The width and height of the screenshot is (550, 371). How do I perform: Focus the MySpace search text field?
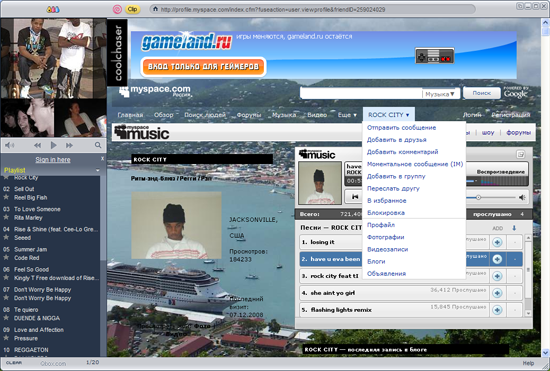point(361,93)
